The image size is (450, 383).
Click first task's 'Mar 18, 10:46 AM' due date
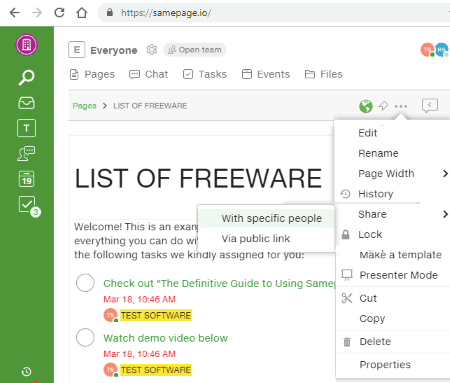tap(139, 299)
